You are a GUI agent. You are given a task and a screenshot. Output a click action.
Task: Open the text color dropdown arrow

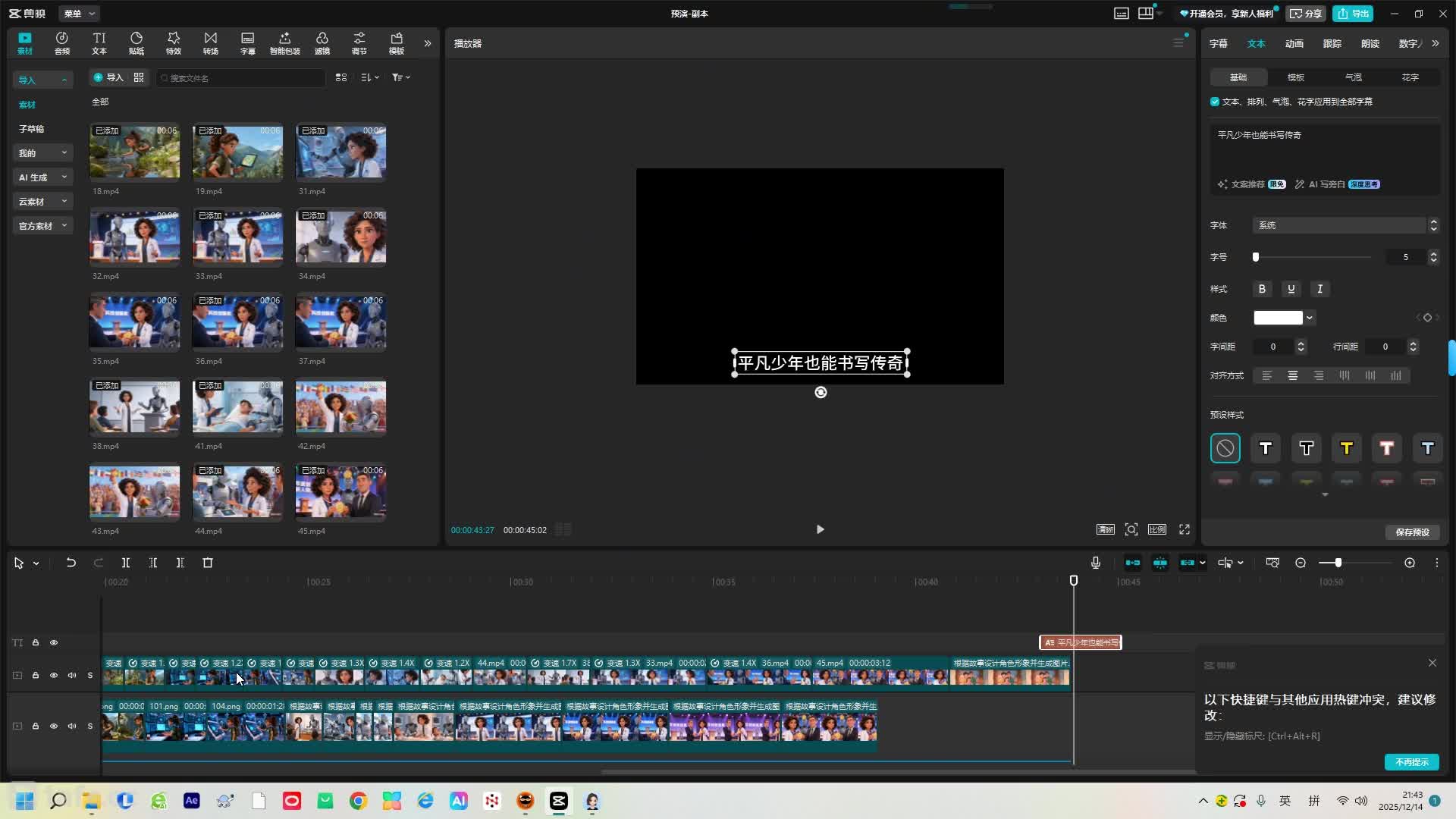pos(1310,318)
